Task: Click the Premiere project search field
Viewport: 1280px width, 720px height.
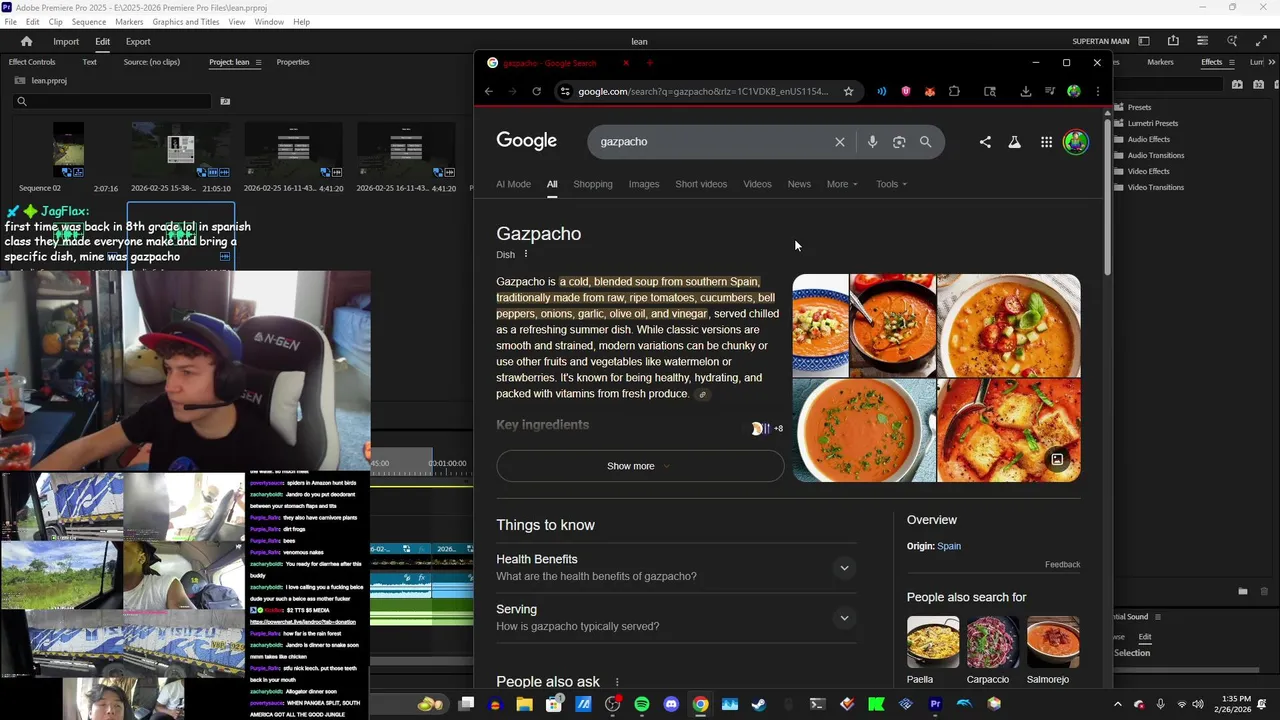Action: [x=112, y=101]
